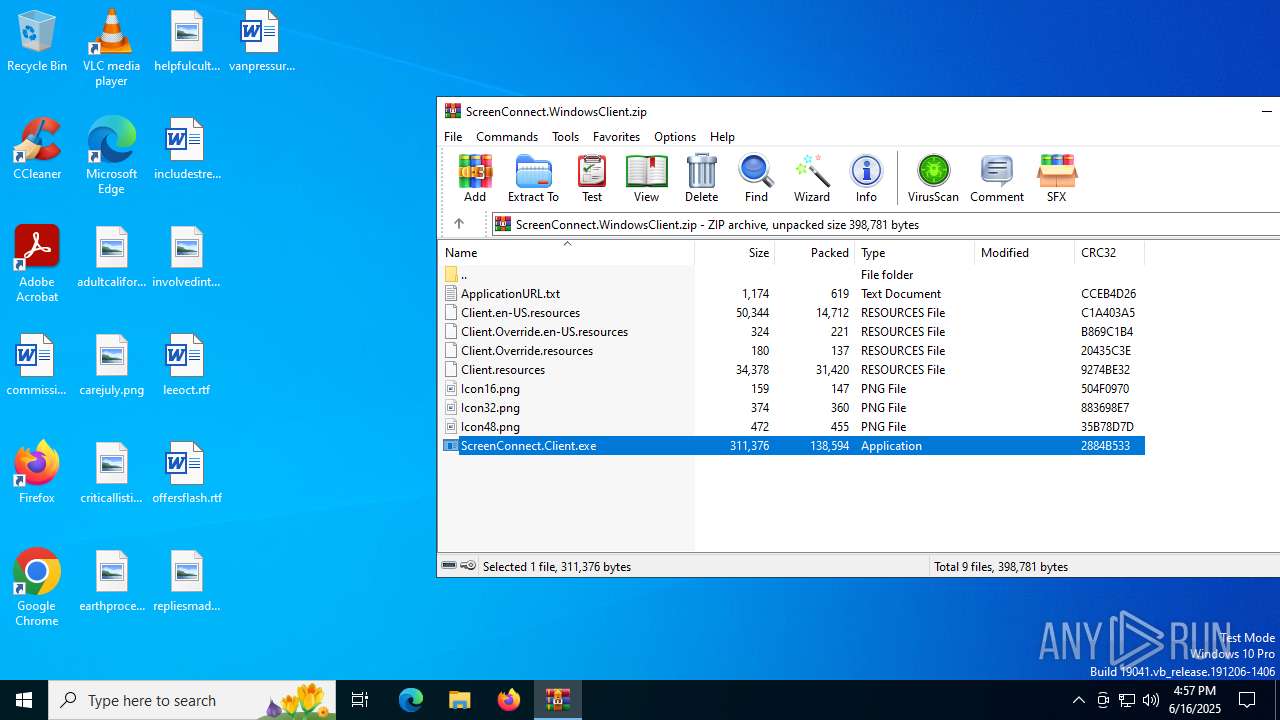
Task: Click the volume tray icon
Action: tap(1151, 700)
